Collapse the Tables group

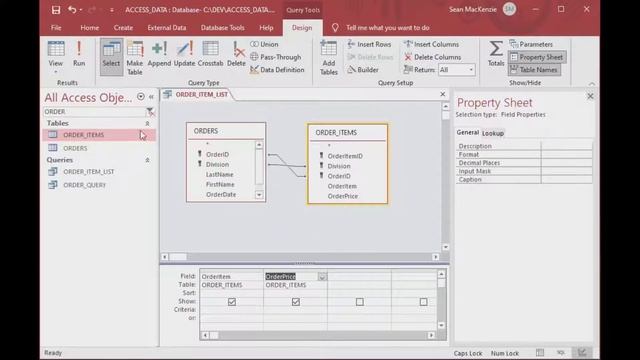pos(147,123)
